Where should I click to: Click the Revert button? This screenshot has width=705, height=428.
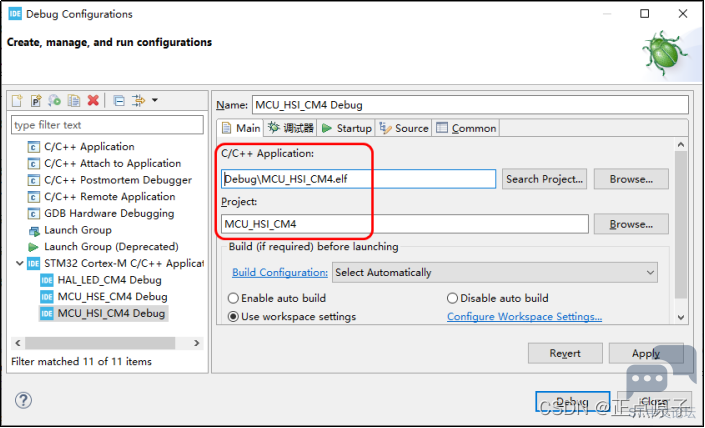pyautogui.click(x=565, y=353)
